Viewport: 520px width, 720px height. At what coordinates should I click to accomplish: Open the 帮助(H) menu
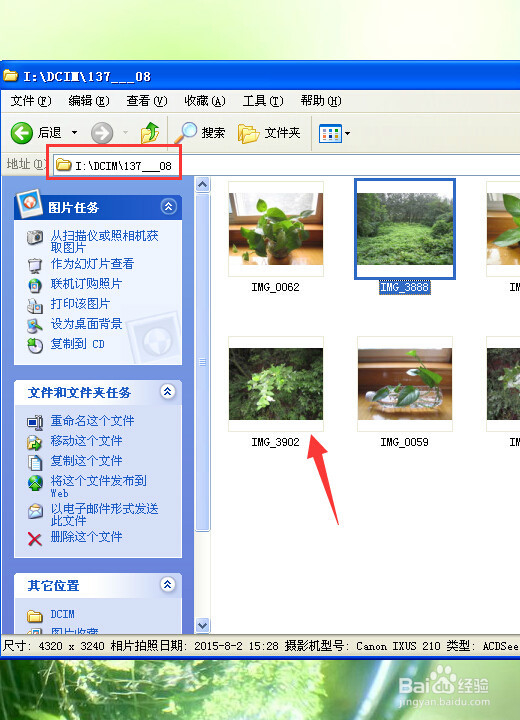(x=321, y=101)
